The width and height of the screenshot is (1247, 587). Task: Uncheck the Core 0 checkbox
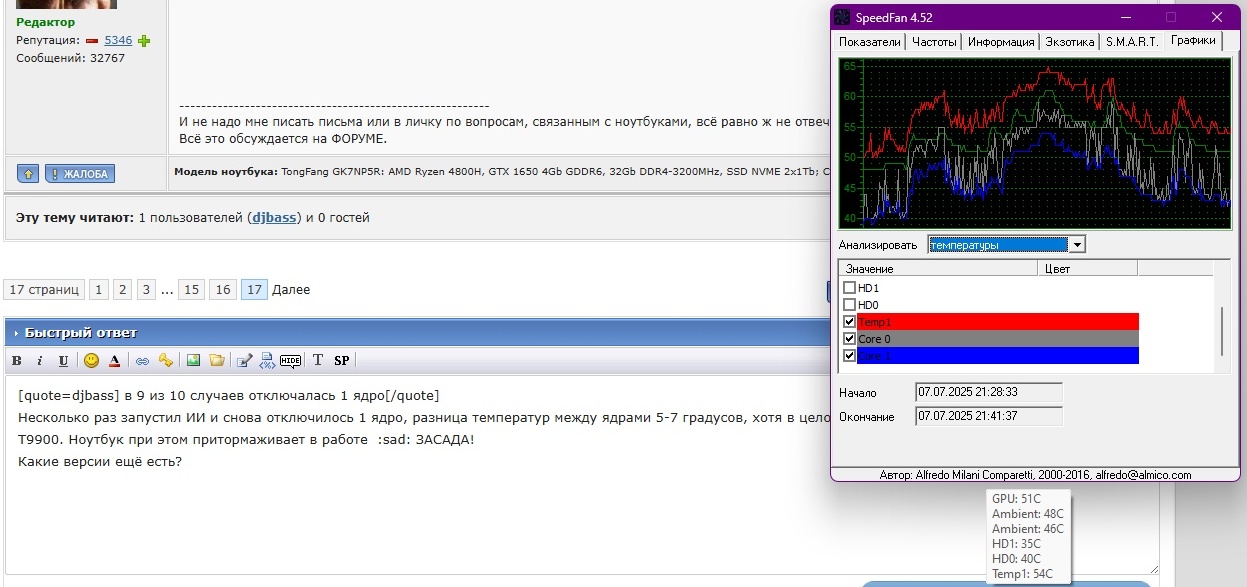(849, 339)
